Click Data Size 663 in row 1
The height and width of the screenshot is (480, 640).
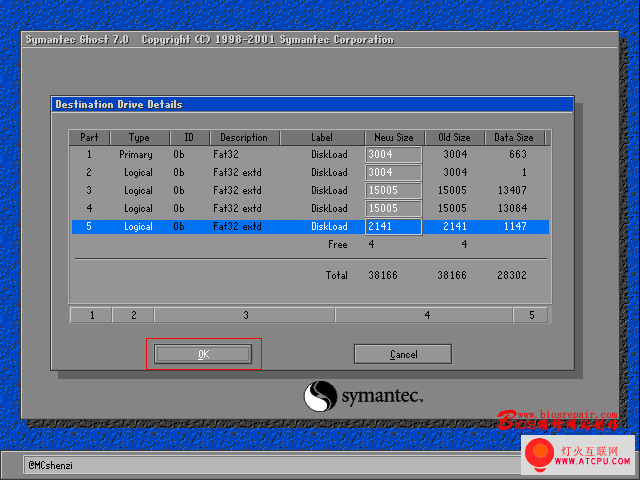point(518,154)
